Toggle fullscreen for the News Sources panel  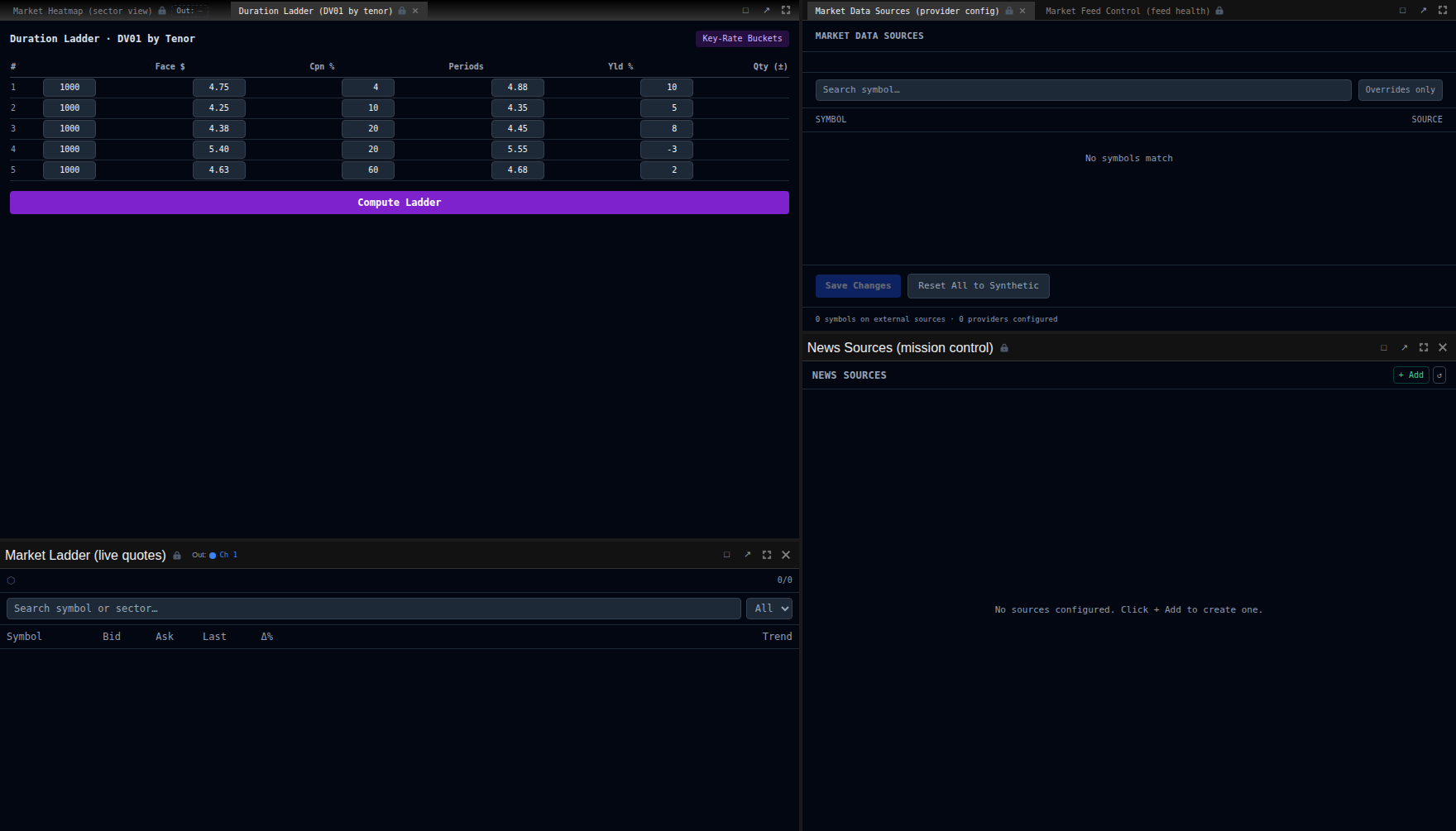point(1424,348)
